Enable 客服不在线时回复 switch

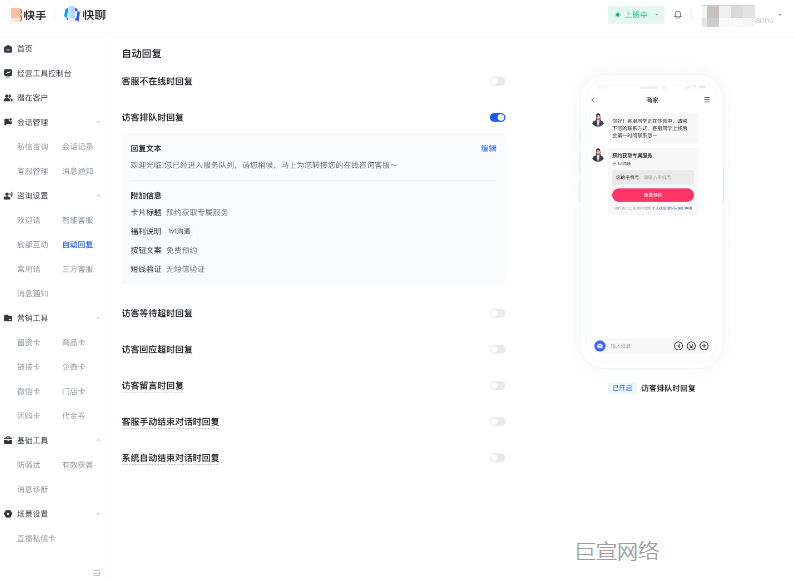coord(497,81)
